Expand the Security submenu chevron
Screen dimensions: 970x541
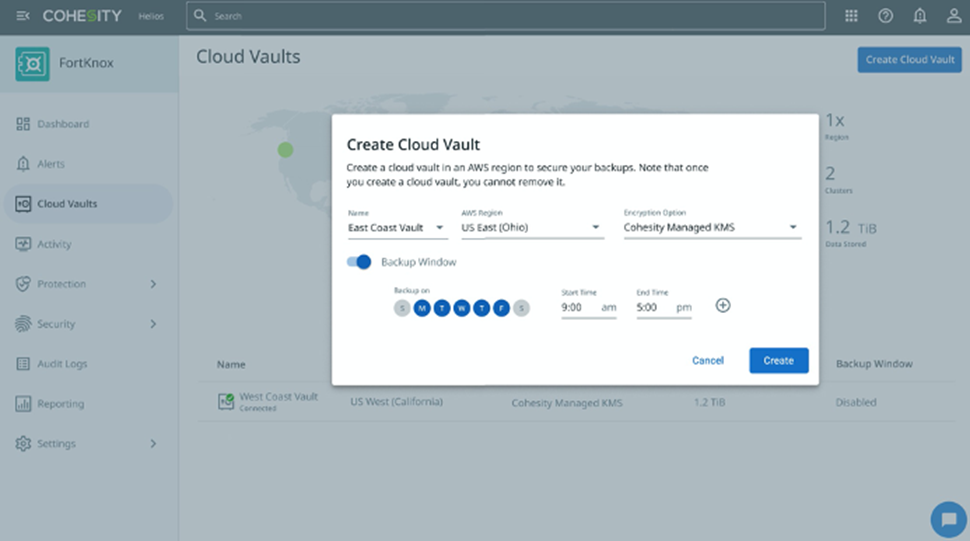[x=153, y=324]
